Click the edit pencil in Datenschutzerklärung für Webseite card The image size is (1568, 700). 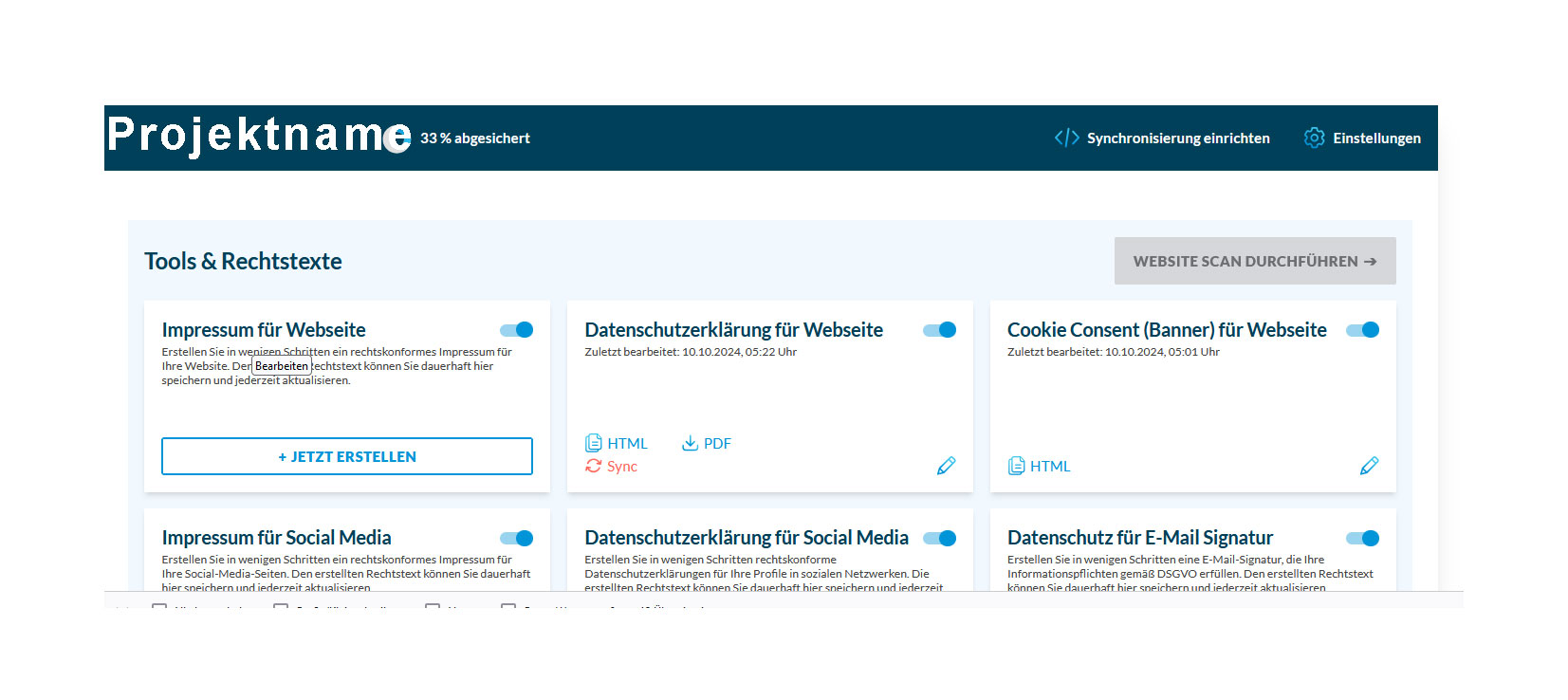tap(946, 466)
